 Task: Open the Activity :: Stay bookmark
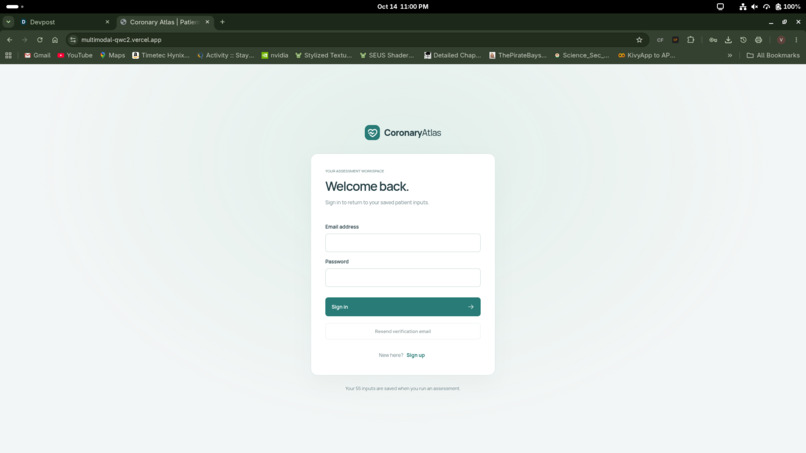225,55
